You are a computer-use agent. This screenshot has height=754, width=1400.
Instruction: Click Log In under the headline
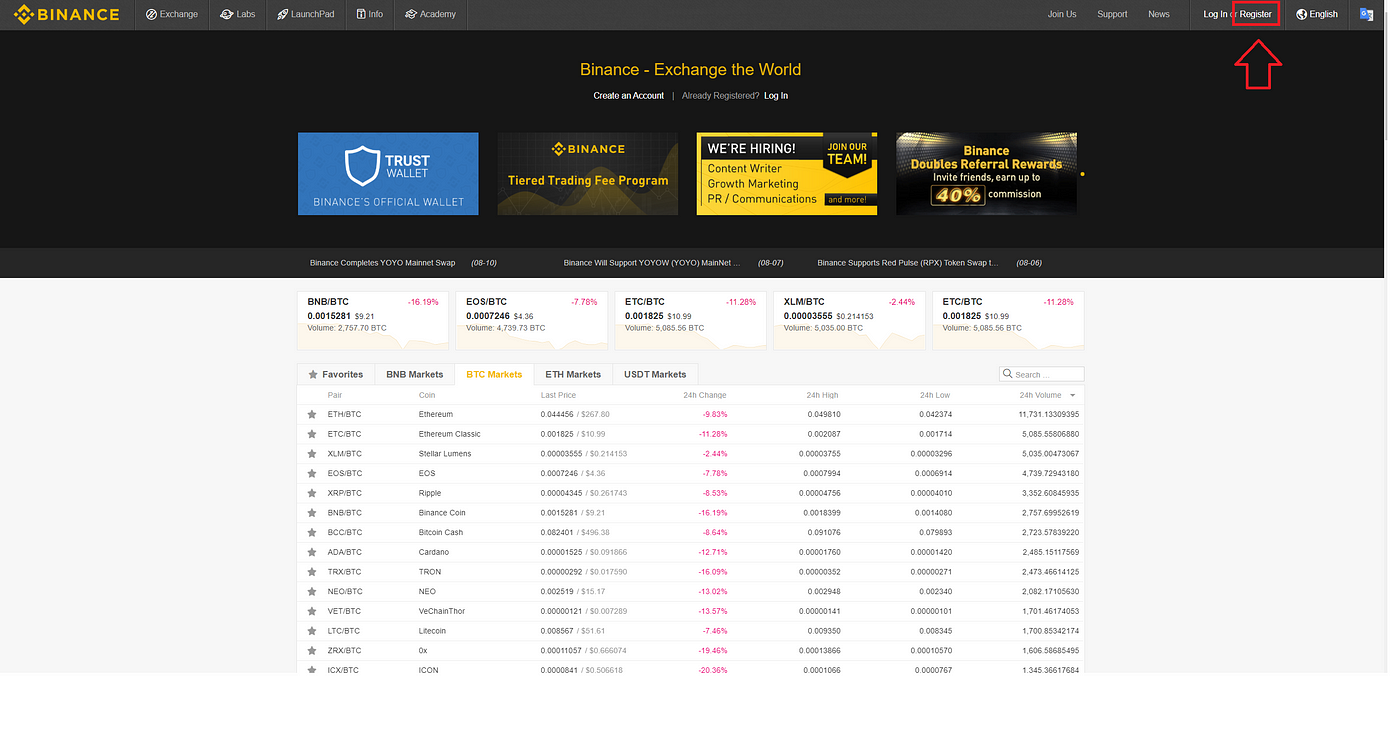click(x=776, y=96)
